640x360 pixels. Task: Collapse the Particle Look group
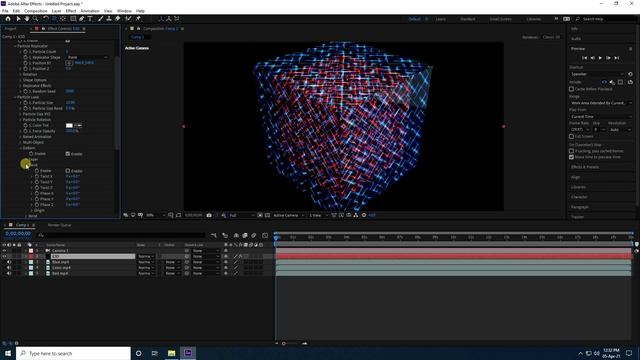click(x=15, y=97)
